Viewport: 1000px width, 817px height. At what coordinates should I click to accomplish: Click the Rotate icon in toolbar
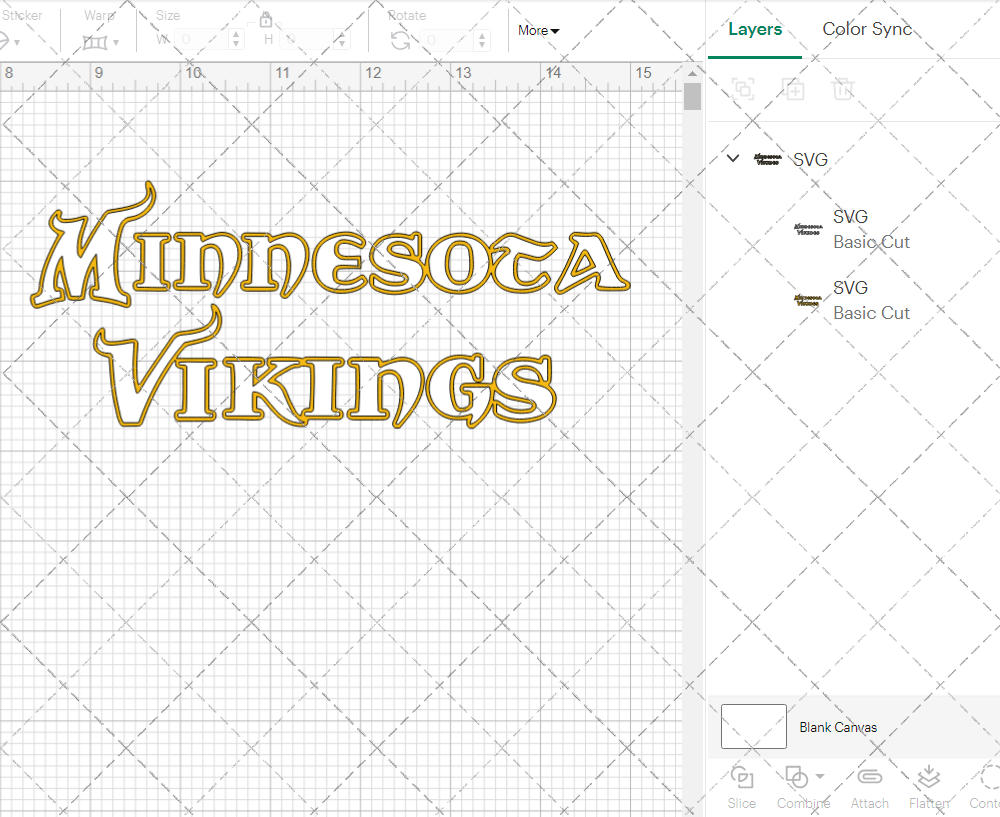click(x=400, y=40)
